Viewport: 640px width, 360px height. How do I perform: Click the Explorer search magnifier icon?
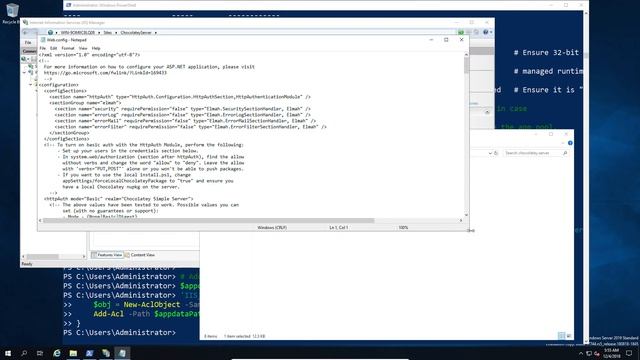pyautogui.click(x=565, y=153)
